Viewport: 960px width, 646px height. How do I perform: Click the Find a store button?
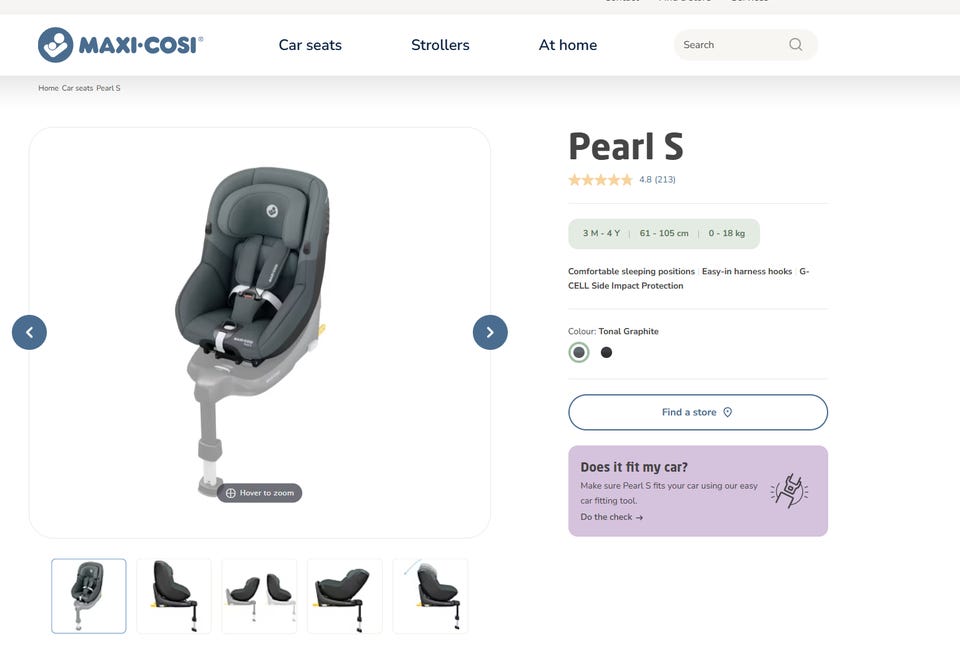tap(698, 412)
